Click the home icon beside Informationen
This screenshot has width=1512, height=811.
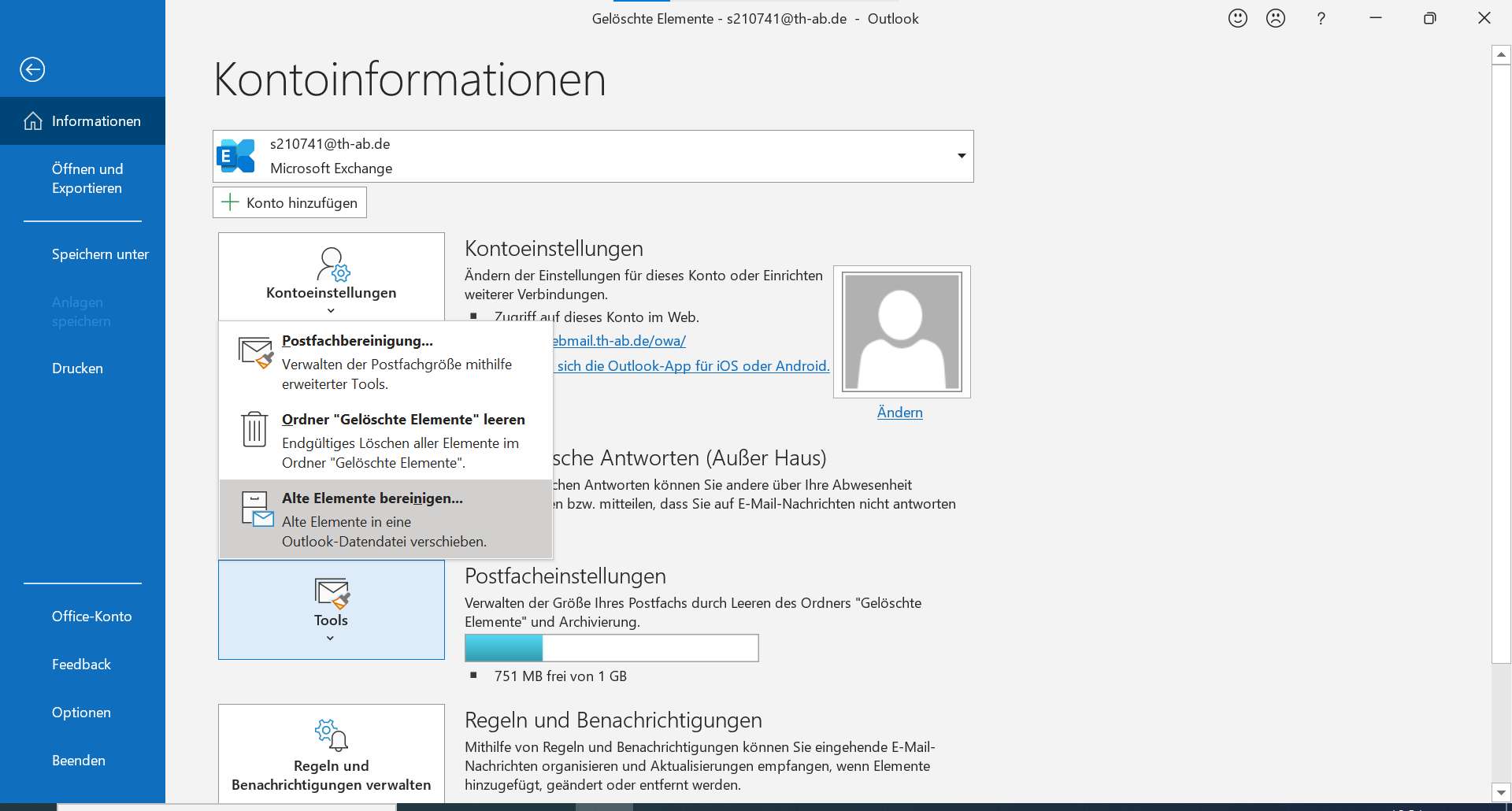(33, 120)
